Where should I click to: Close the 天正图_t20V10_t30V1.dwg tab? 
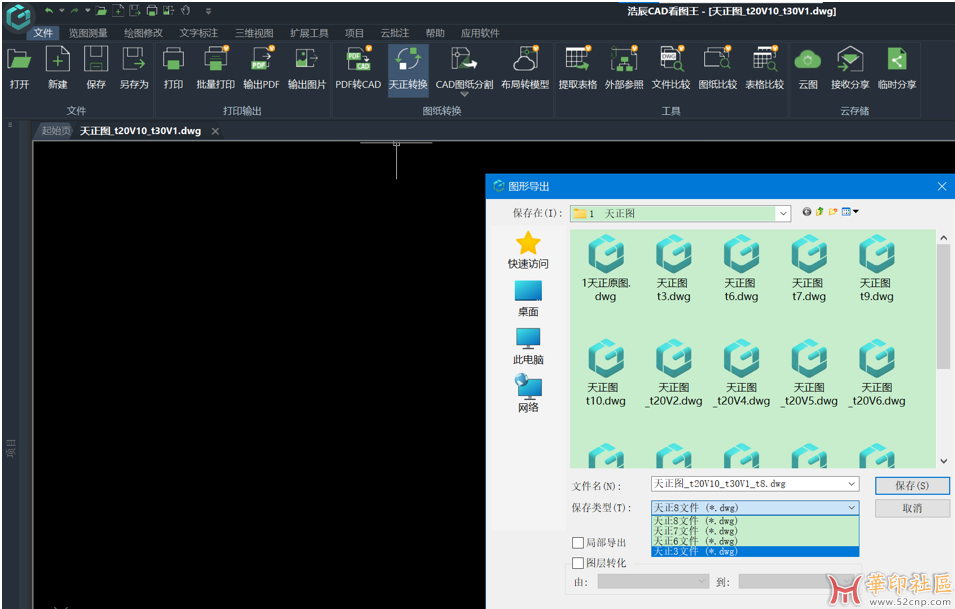215,131
